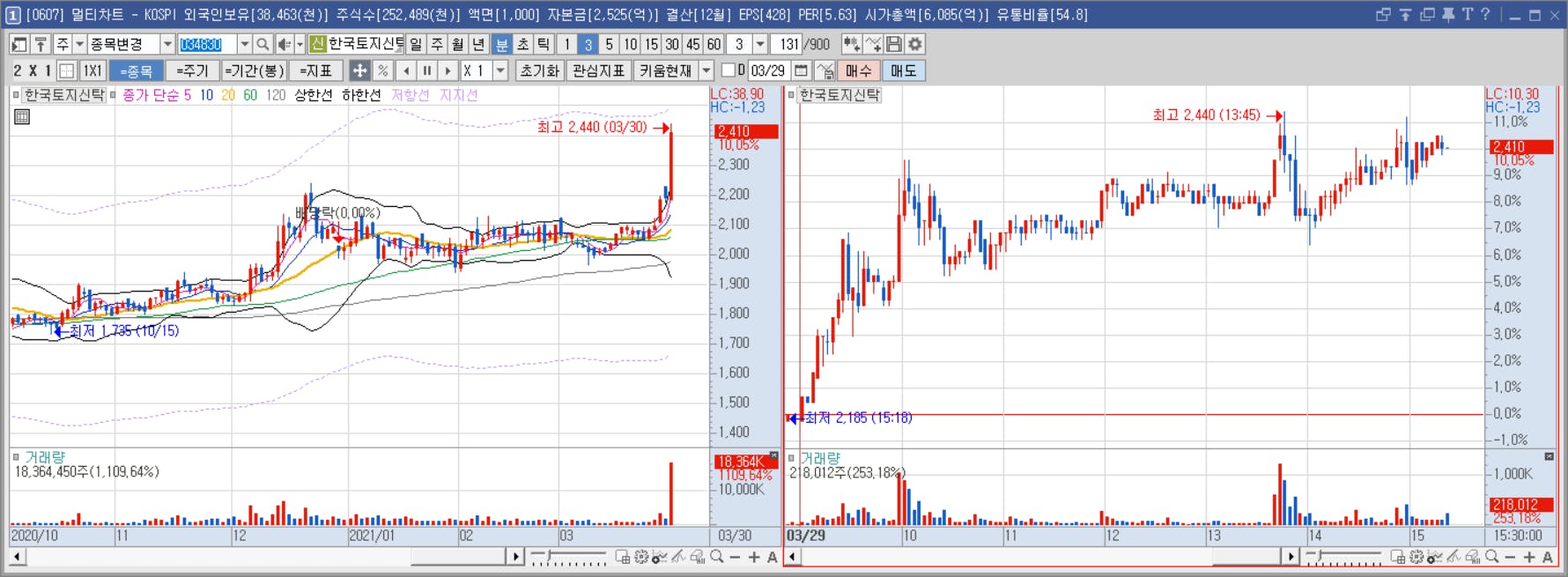This screenshot has height=577, width=1568.
Task: Open the calendar date picker icon
Action: pos(801,70)
